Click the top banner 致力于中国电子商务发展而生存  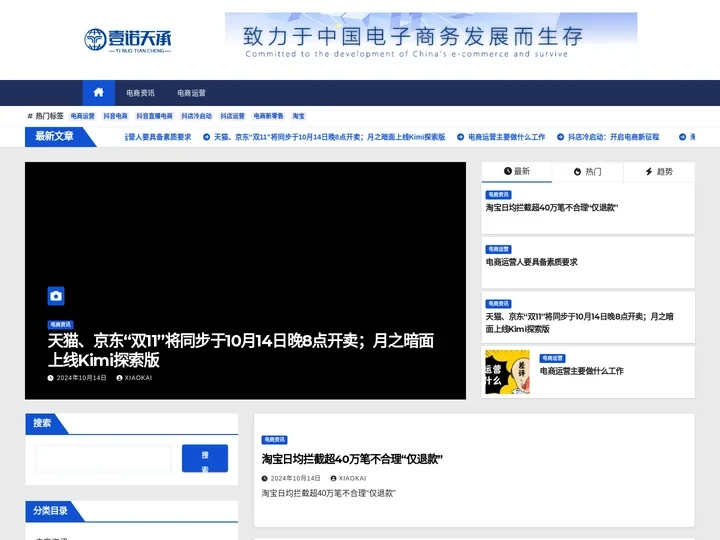[x=431, y=36]
